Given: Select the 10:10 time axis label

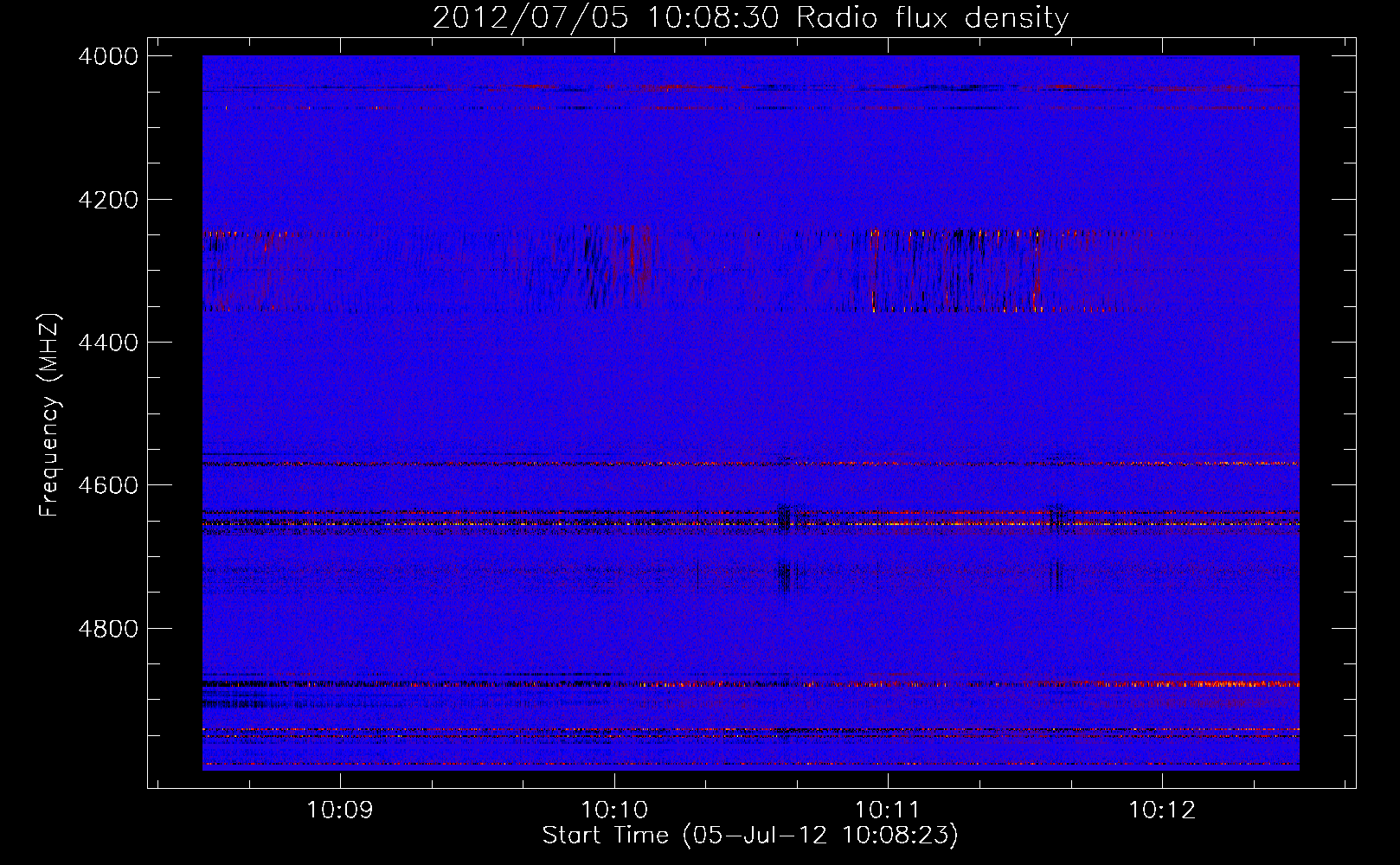Looking at the screenshot, I should point(614,810).
